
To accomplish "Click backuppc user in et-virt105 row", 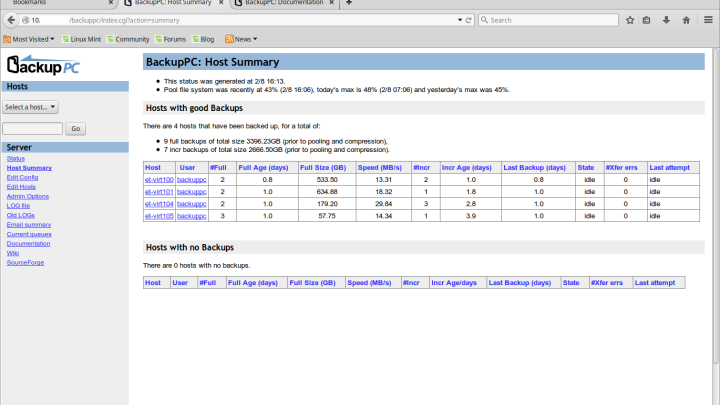I will pos(191,216).
